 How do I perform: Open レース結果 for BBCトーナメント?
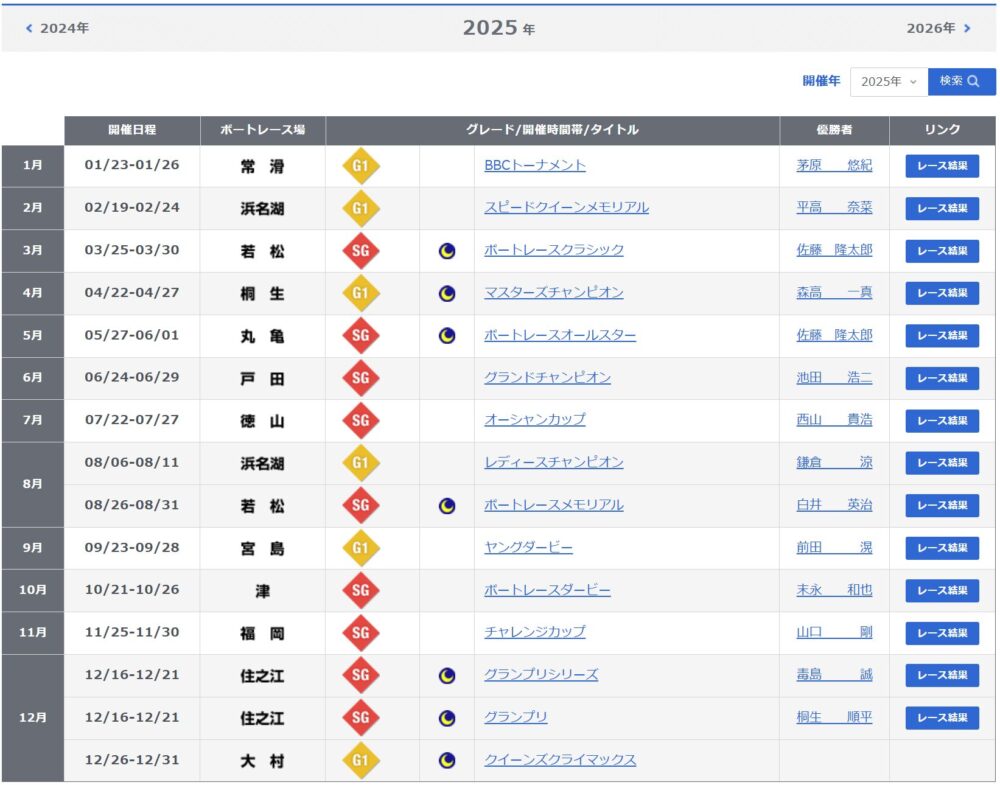tap(942, 166)
